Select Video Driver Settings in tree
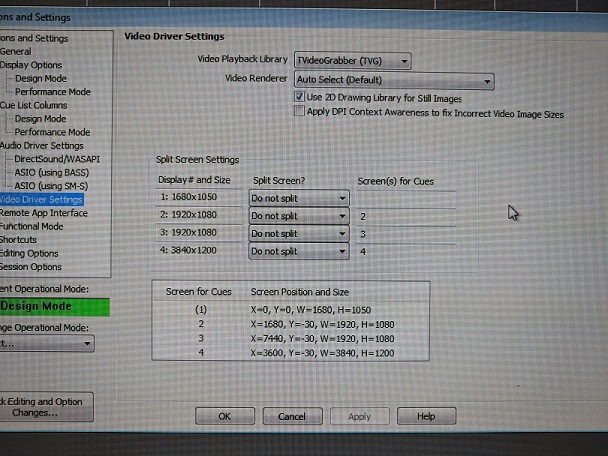Viewport: 608px width, 456px height. pos(42,200)
